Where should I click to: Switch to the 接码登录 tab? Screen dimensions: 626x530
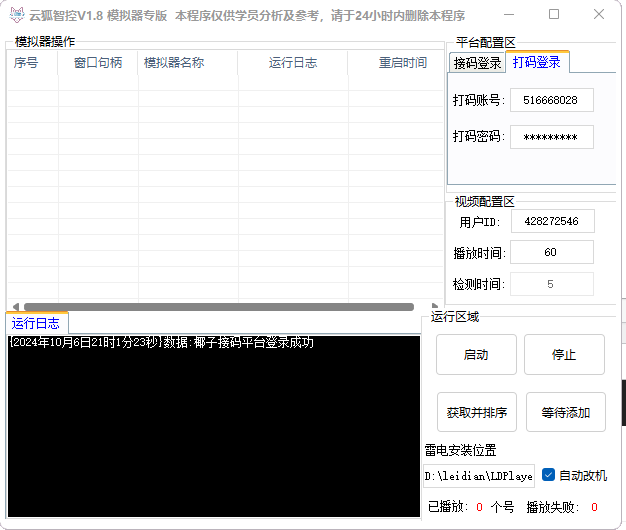(x=477, y=63)
